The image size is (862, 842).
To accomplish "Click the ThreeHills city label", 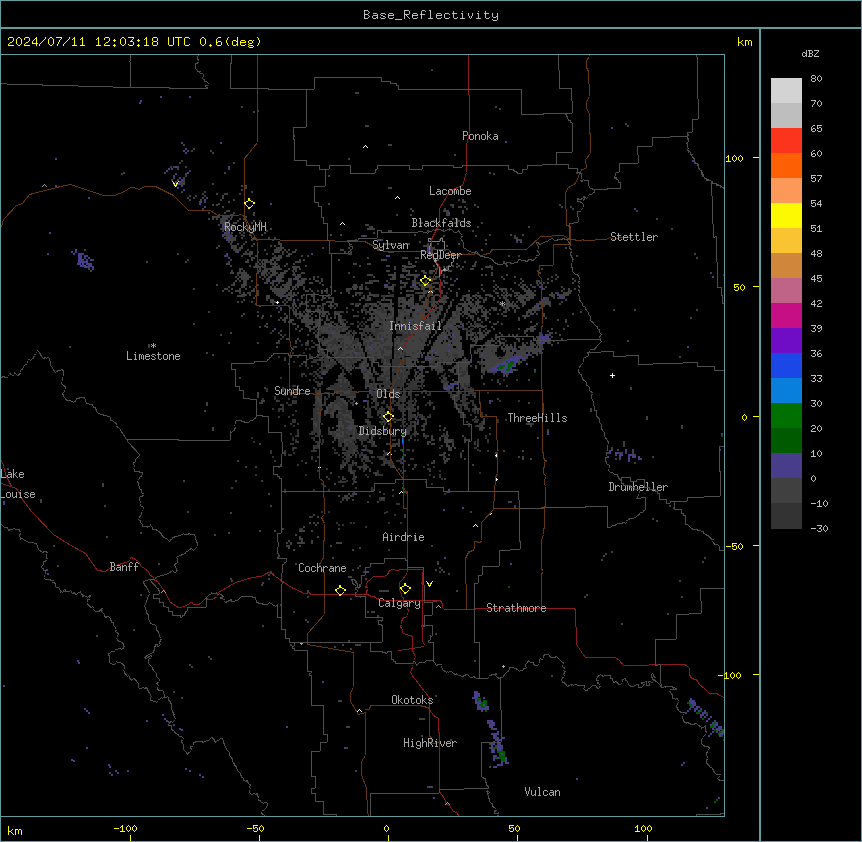I will pos(537,418).
